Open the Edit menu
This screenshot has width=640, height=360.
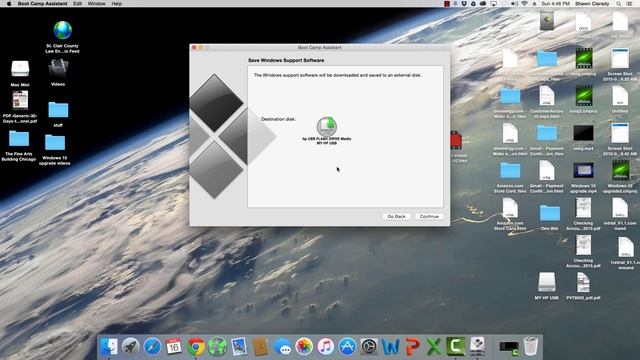tap(77, 4)
